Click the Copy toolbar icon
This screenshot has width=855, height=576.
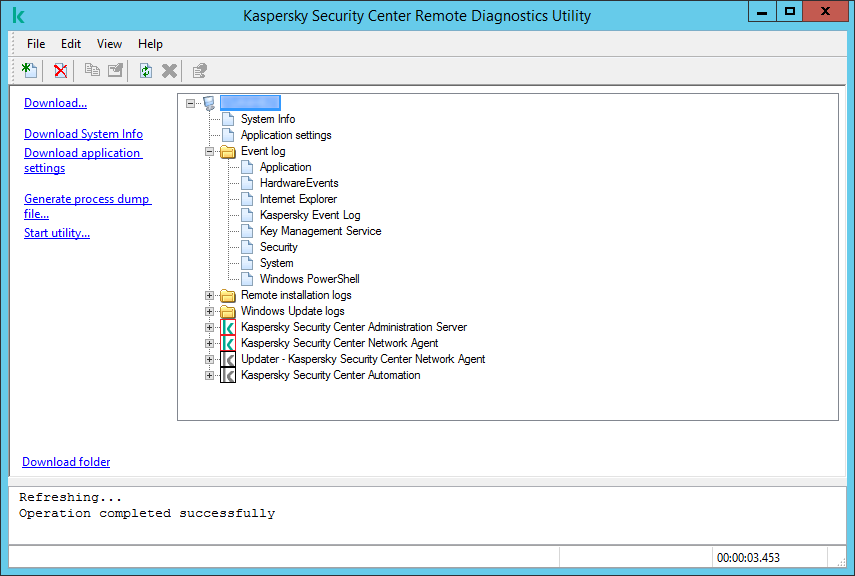click(91, 70)
